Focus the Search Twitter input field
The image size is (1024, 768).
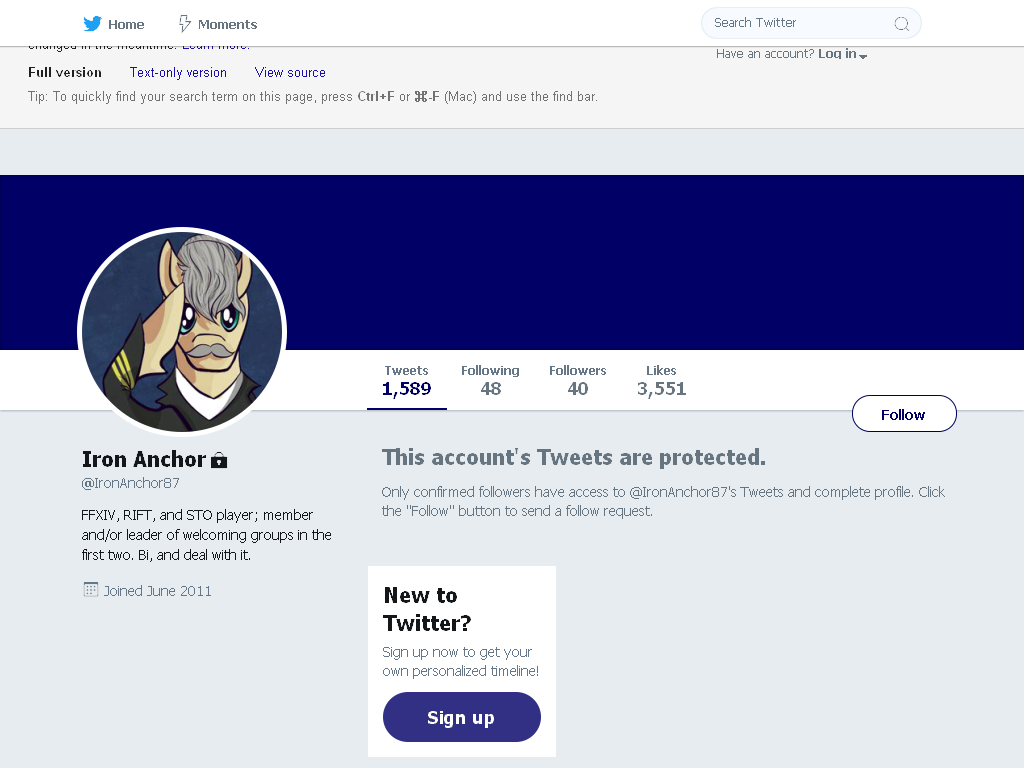(x=800, y=23)
